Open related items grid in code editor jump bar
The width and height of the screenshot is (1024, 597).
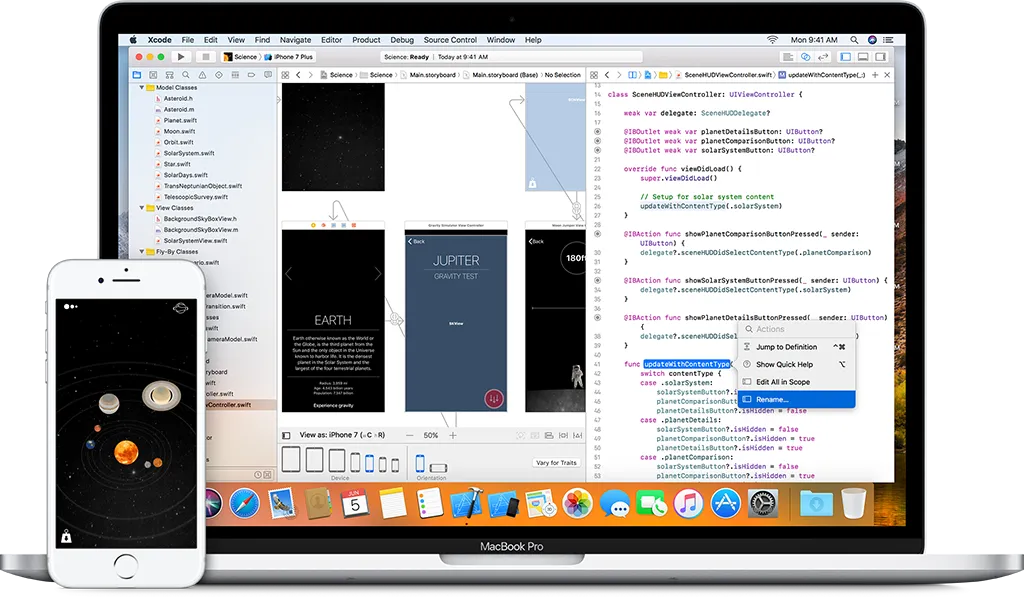click(594, 75)
